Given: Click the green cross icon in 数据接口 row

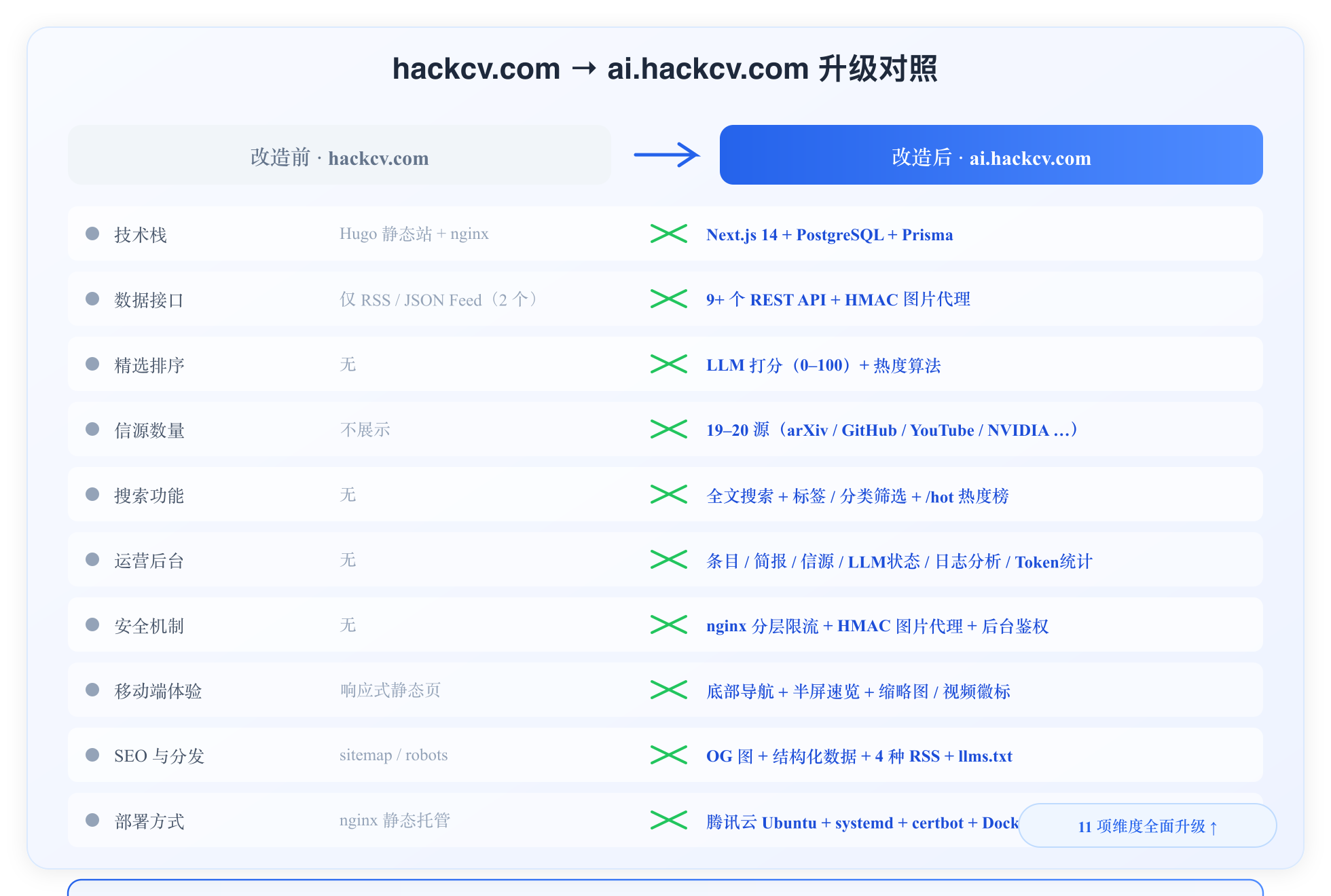Looking at the screenshot, I should (x=669, y=299).
